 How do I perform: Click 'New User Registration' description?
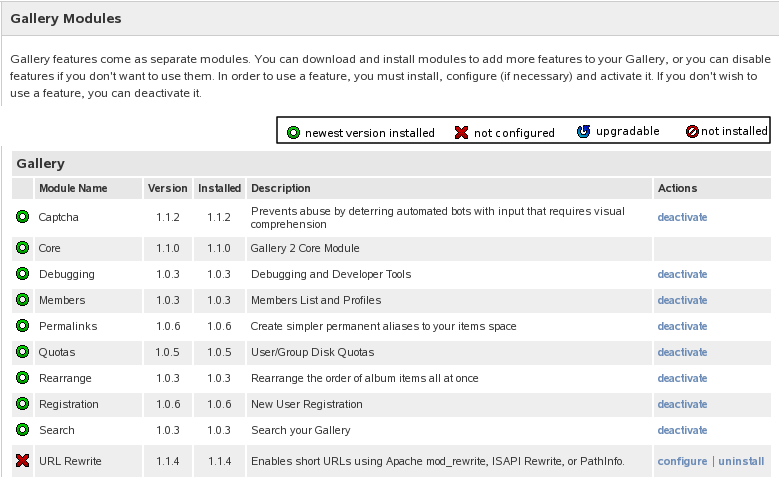click(307, 404)
